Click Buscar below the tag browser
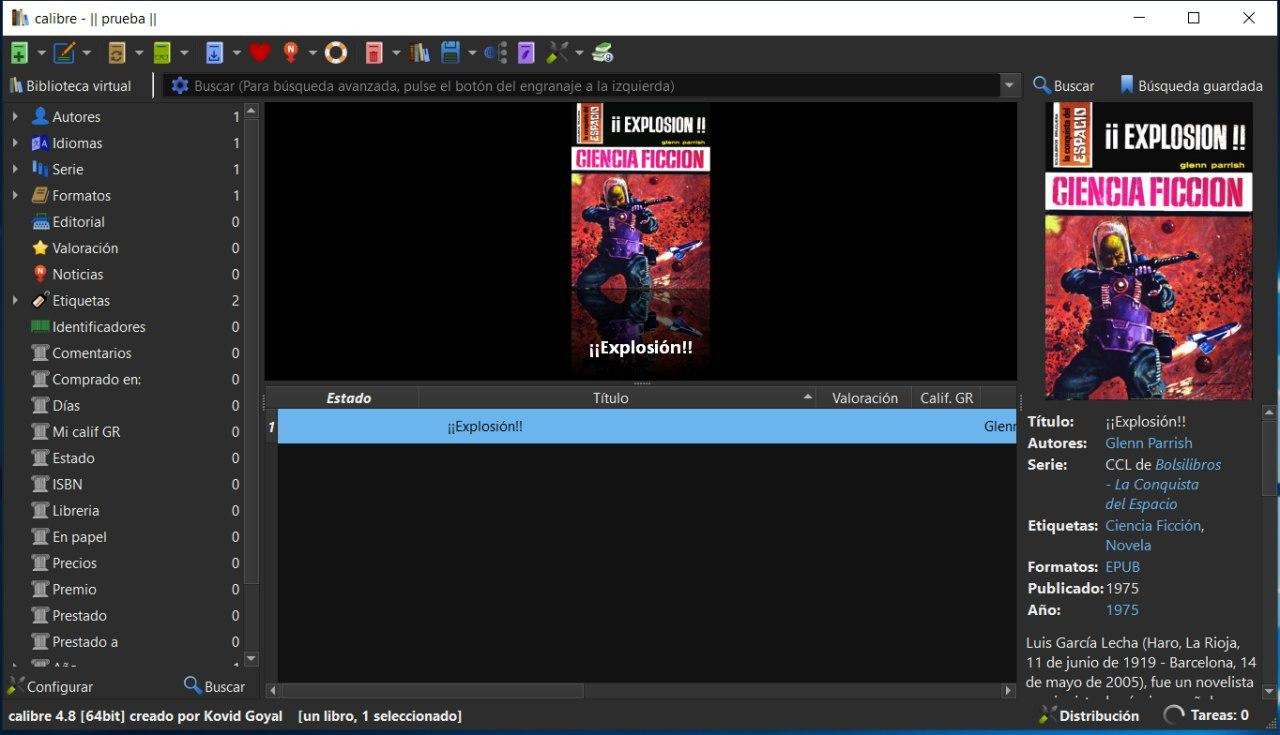This screenshot has height=735, width=1280. point(215,687)
